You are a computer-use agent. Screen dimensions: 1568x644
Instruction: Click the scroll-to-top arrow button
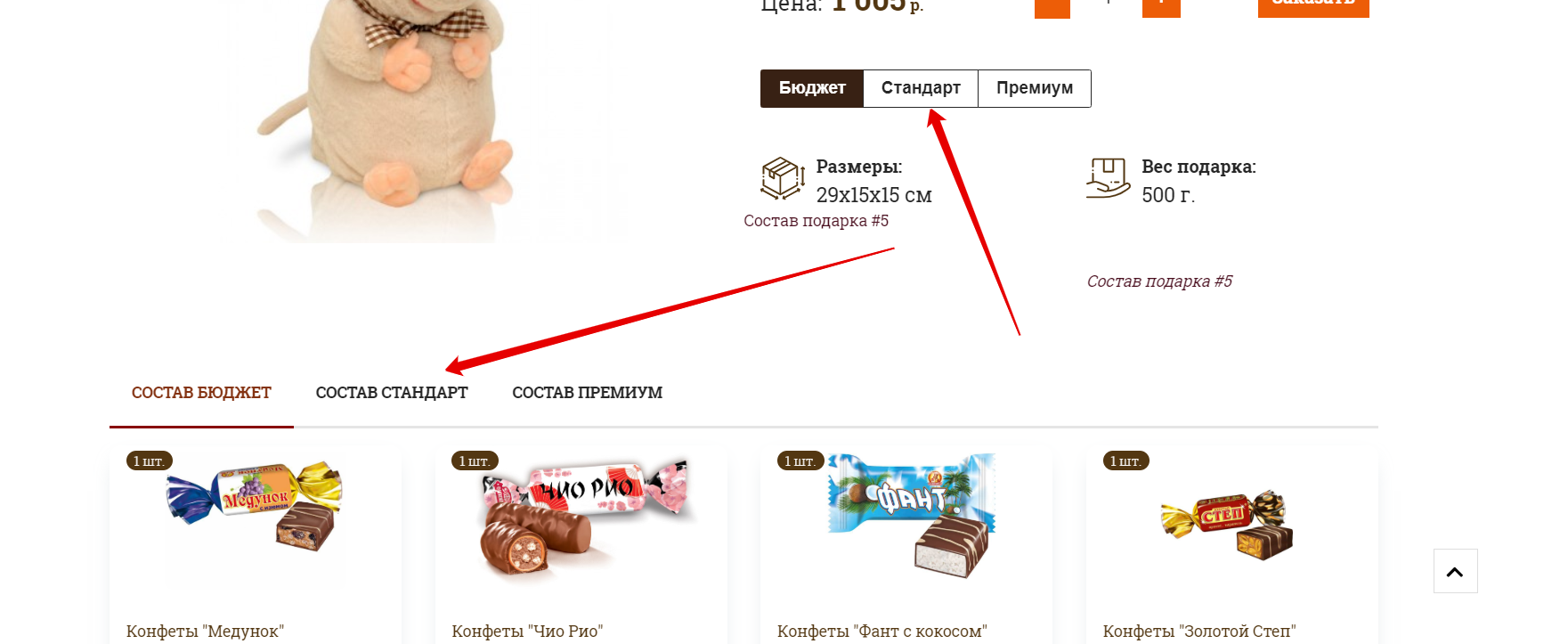coord(1455,571)
